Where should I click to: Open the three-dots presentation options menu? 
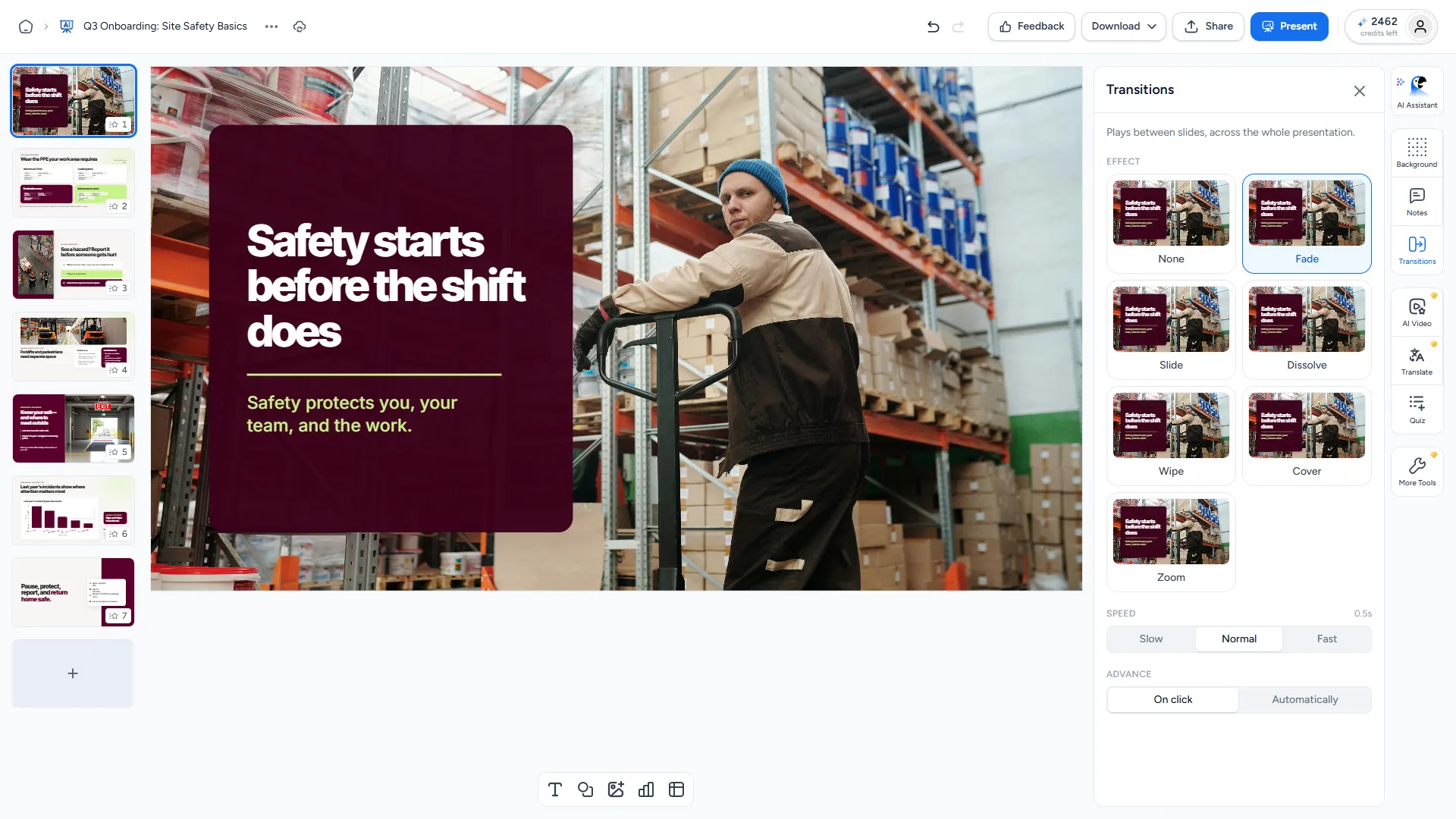pos(271,27)
